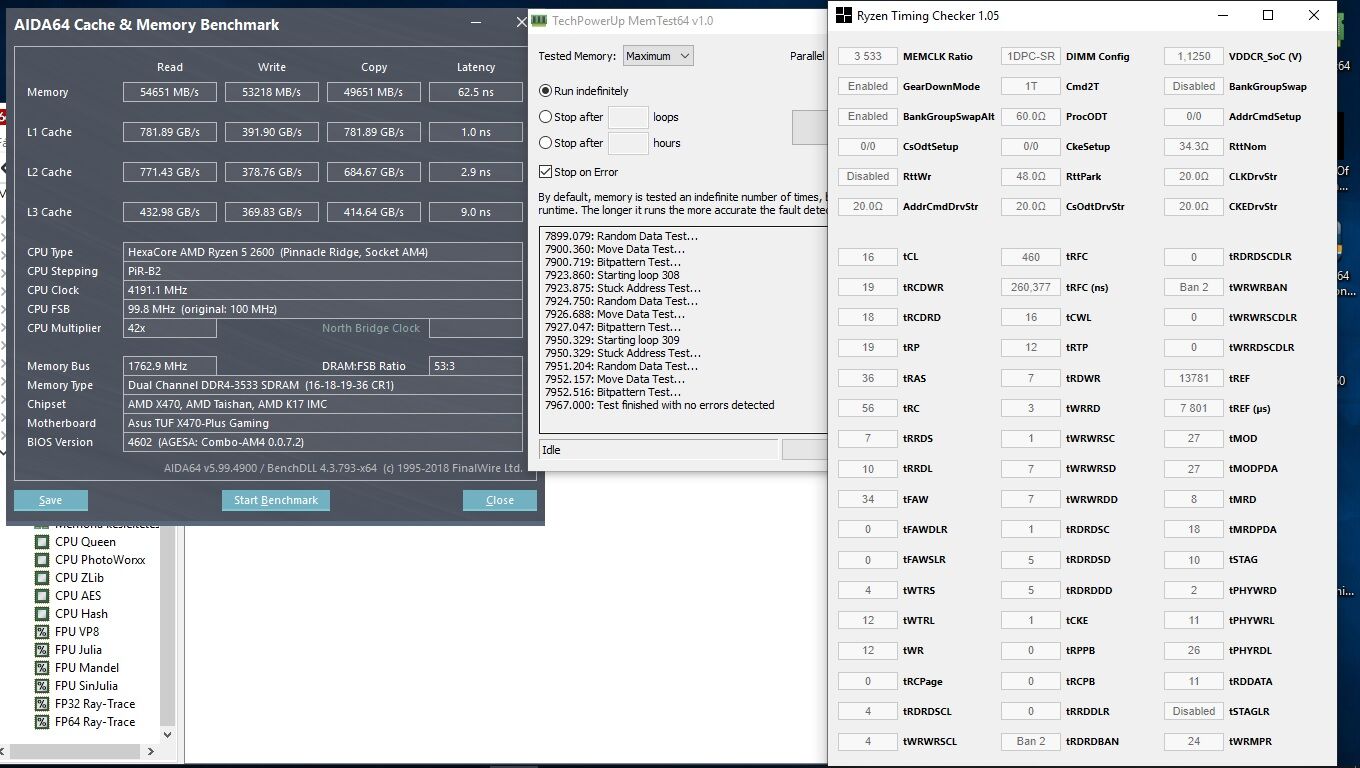Click the tWRMPR value 24
This screenshot has width=1360, height=768.
tap(1194, 741)
